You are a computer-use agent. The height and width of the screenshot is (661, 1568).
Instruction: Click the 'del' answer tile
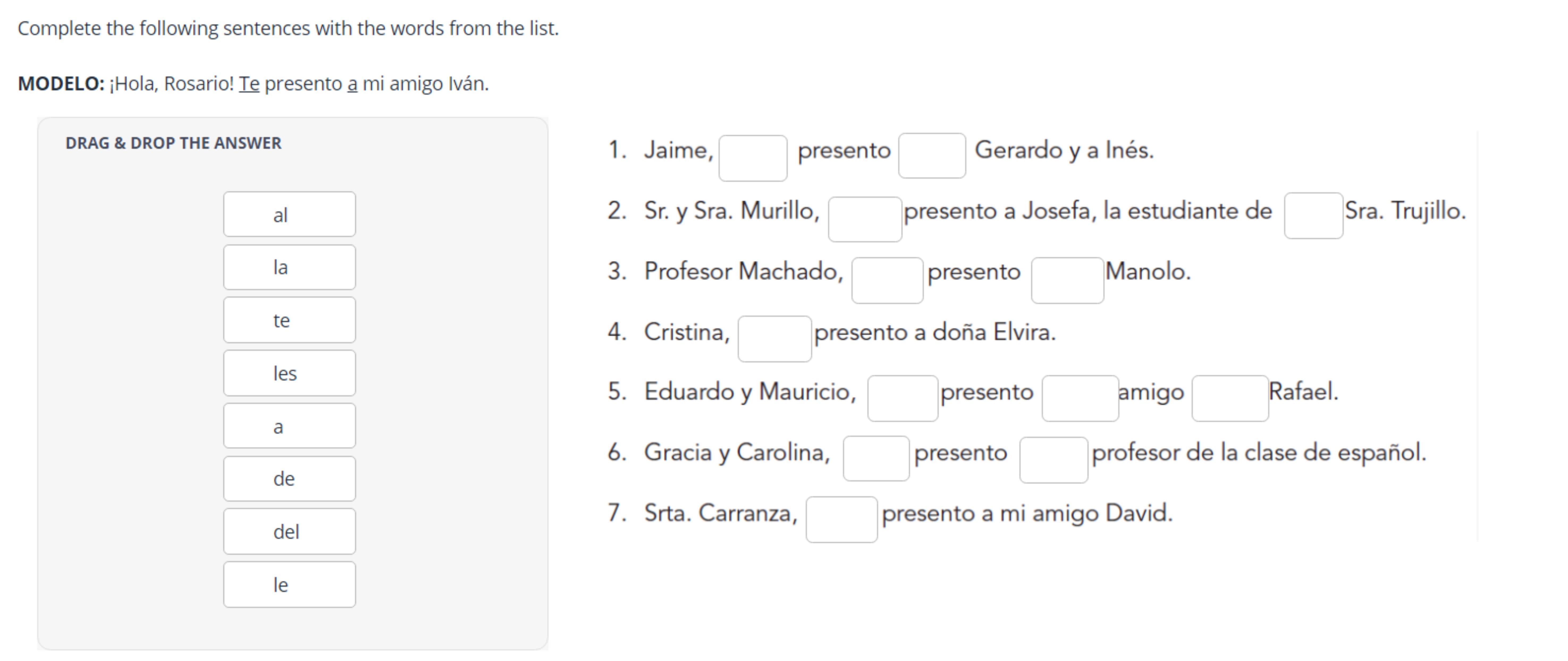[289, 531]
